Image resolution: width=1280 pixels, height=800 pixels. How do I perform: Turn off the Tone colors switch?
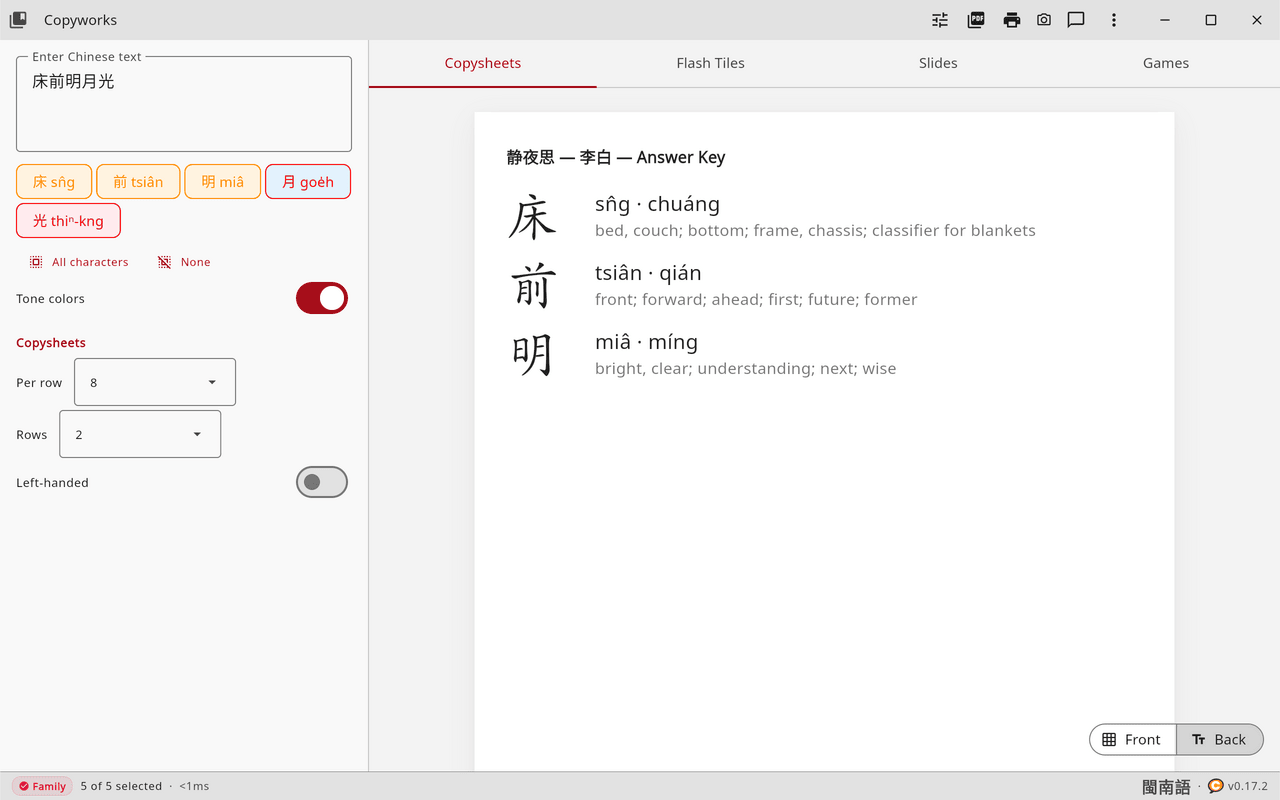(x=322, y=298)
